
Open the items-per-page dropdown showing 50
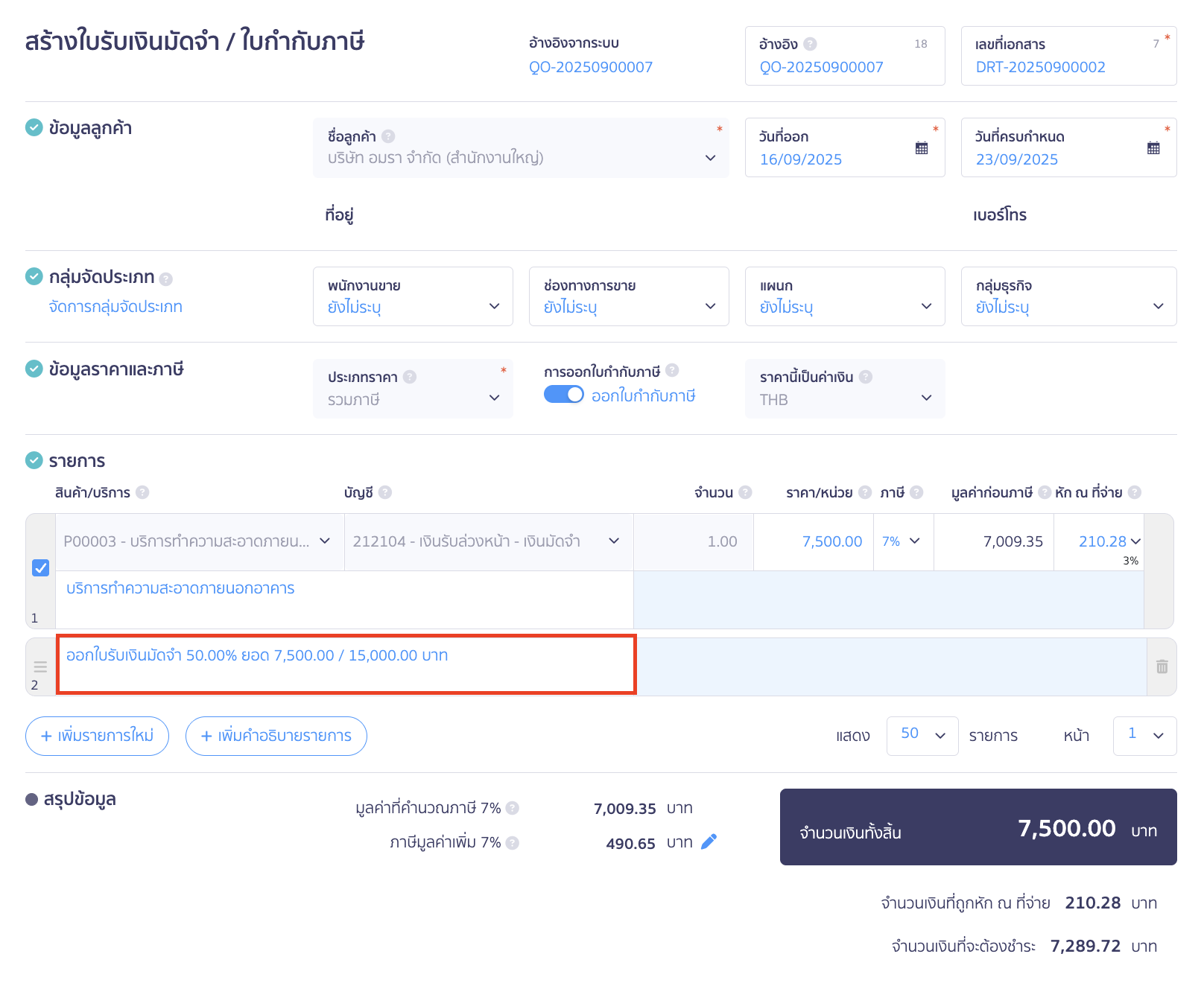pyautogui.click(x=922, y=736)
